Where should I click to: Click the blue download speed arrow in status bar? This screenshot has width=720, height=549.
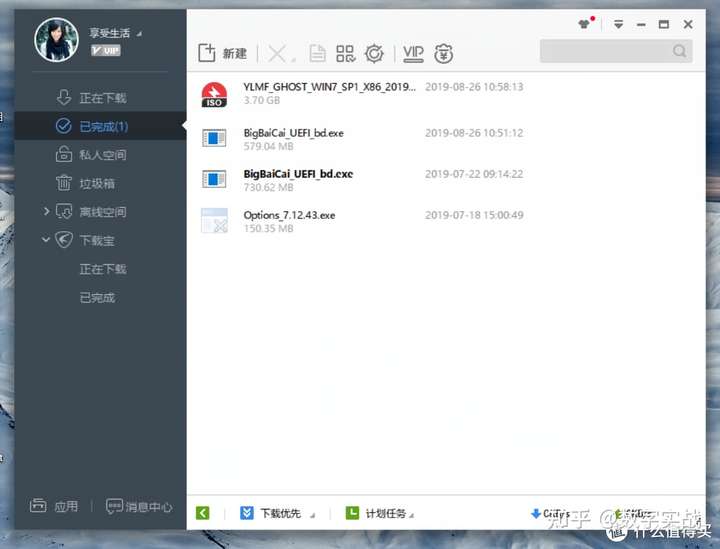(535, 513)
